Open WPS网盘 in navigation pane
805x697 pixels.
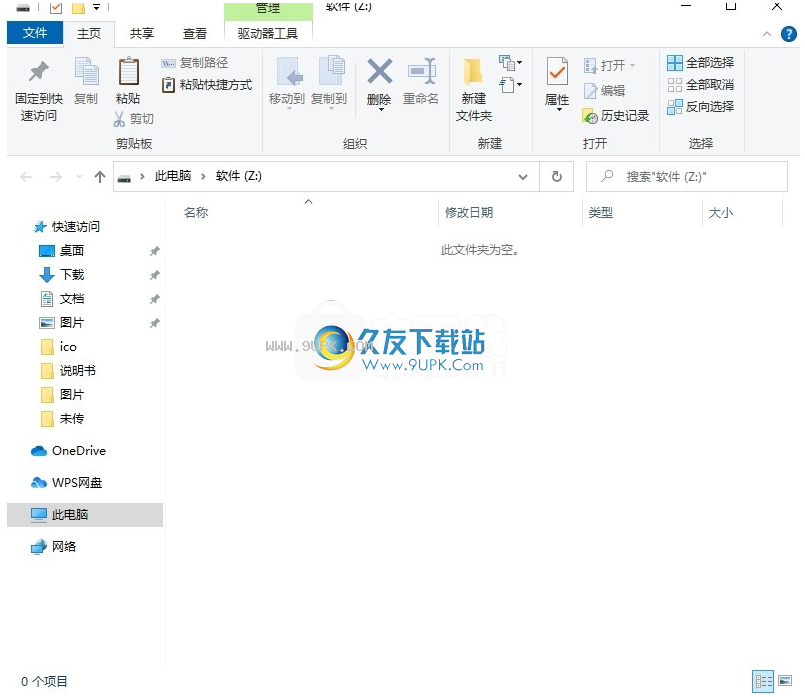coord(67,483)
